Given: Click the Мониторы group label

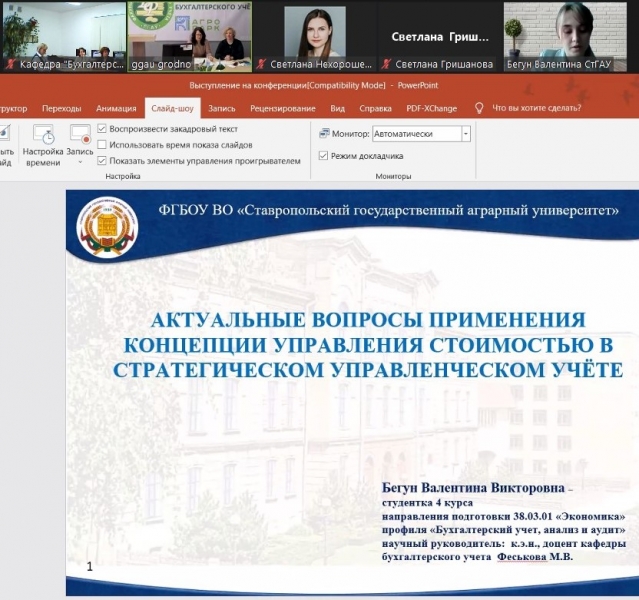Looking at the screenshot, I should [x=393, y=176].
